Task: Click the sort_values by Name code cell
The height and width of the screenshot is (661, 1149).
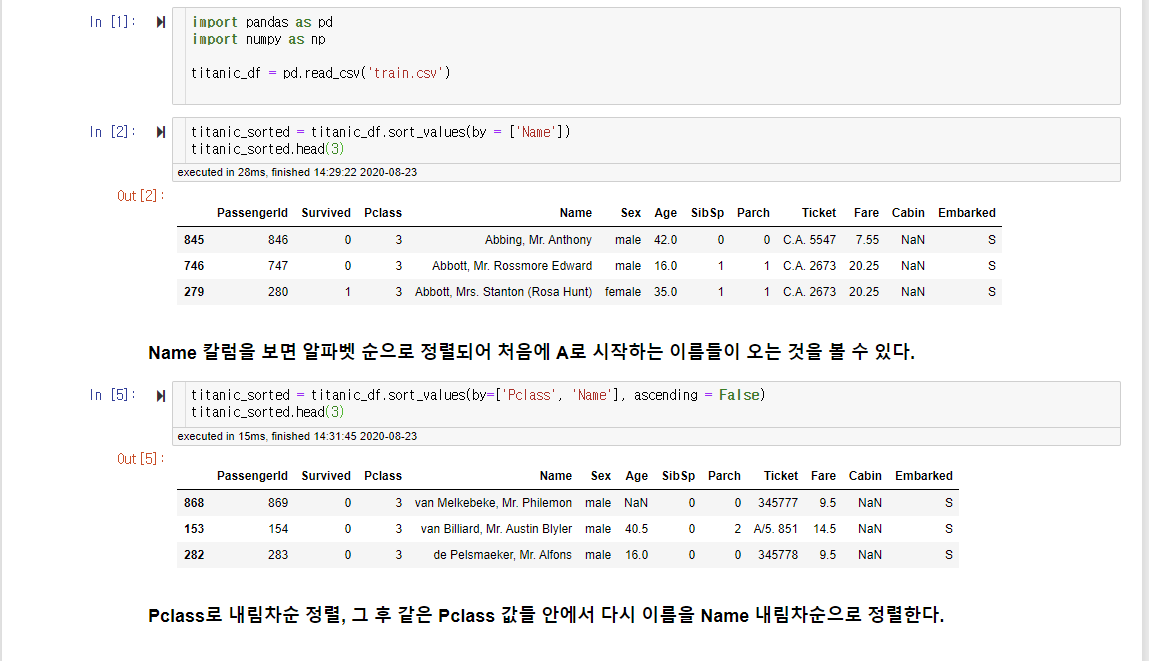Action: point(646,141)
